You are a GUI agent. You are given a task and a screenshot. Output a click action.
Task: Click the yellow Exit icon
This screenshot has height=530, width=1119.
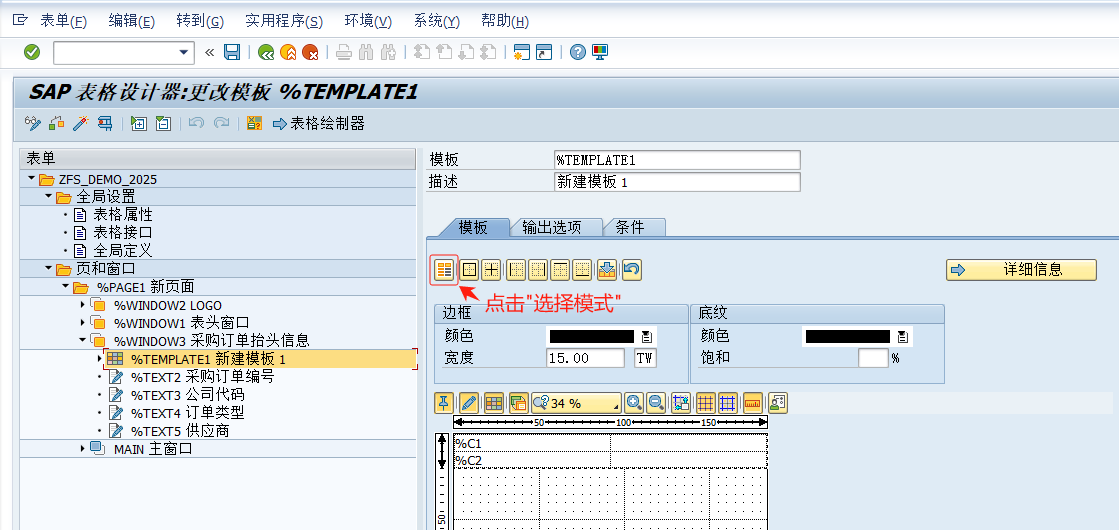tap(288, 52)
